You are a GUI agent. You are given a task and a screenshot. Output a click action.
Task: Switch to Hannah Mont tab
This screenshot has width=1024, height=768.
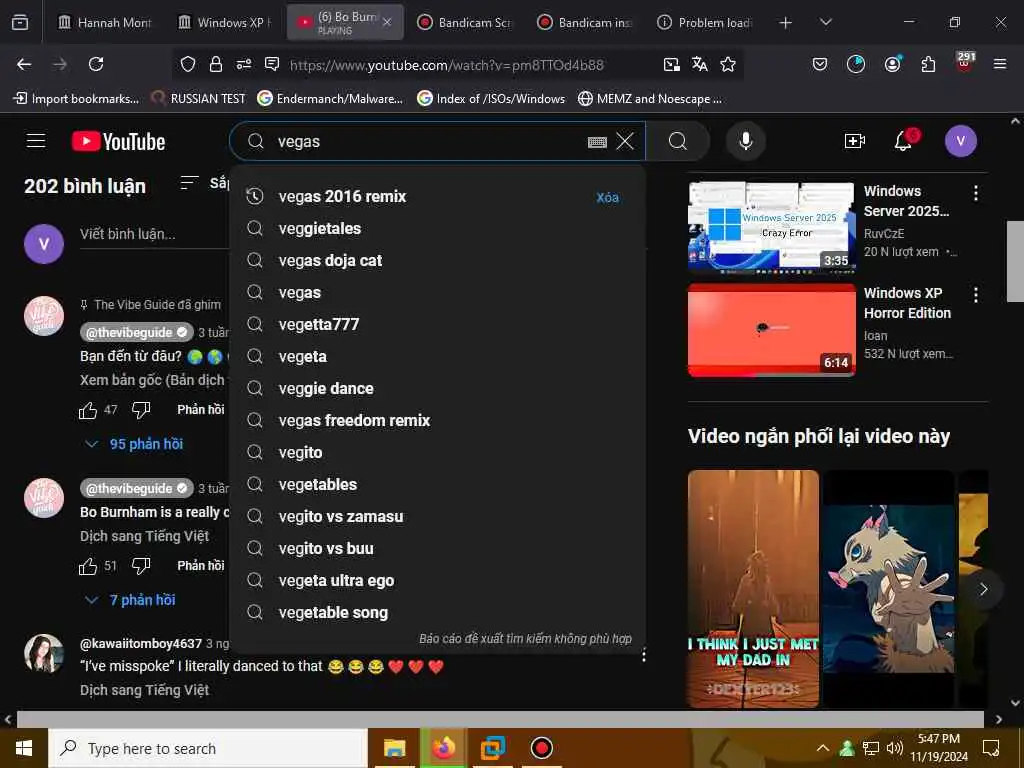pyautogui.click(x=104, y=23)
